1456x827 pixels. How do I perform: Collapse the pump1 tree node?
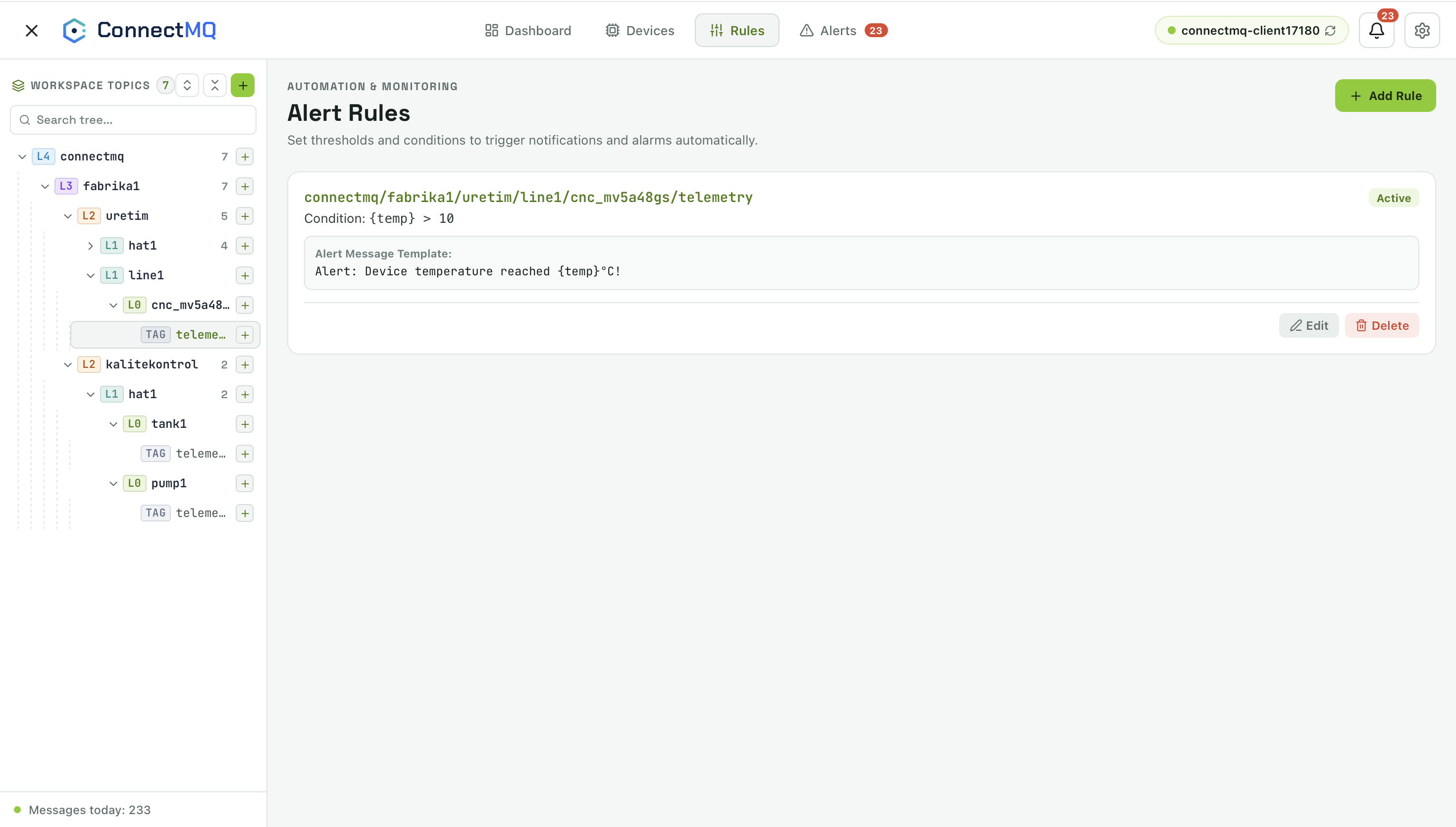[113, 483]
